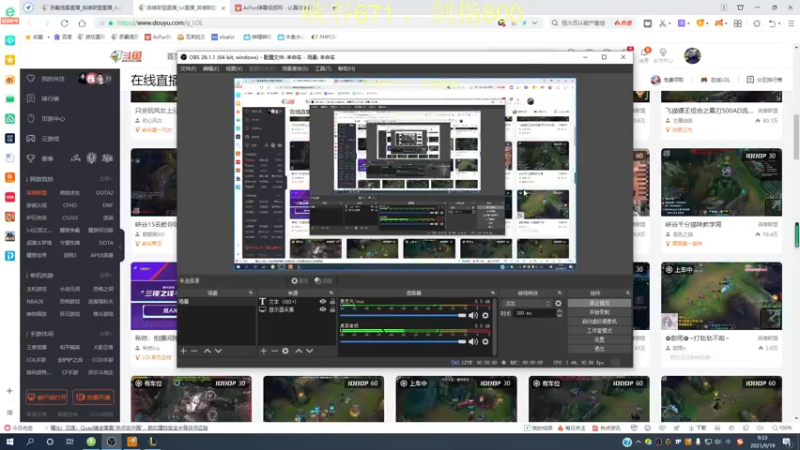Open the browser hamburger menu
This screenshot has height=450, width=800.
click(x=790, y=23)
